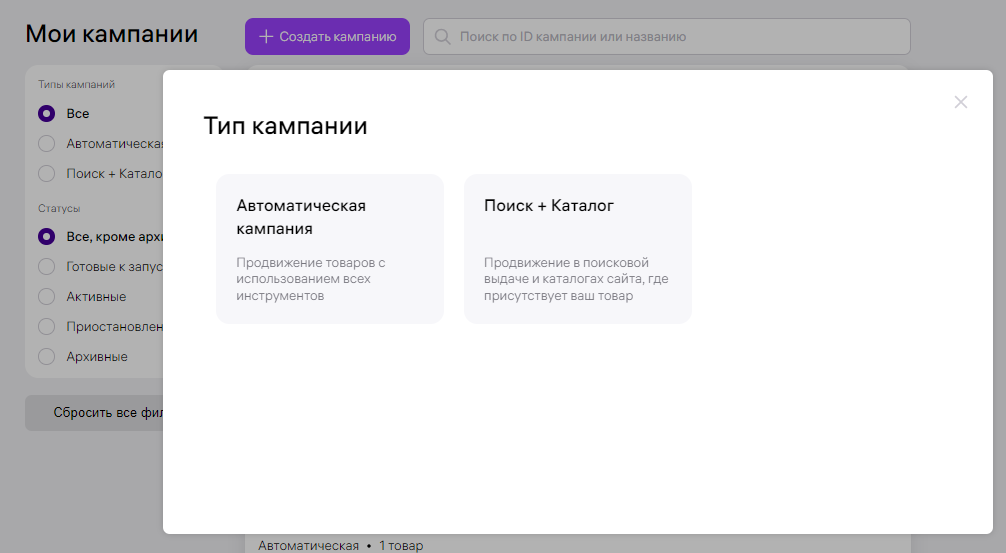Select the Поиск + Каталог filter radio
1006x553 pixels.
[x=46, y=174]
